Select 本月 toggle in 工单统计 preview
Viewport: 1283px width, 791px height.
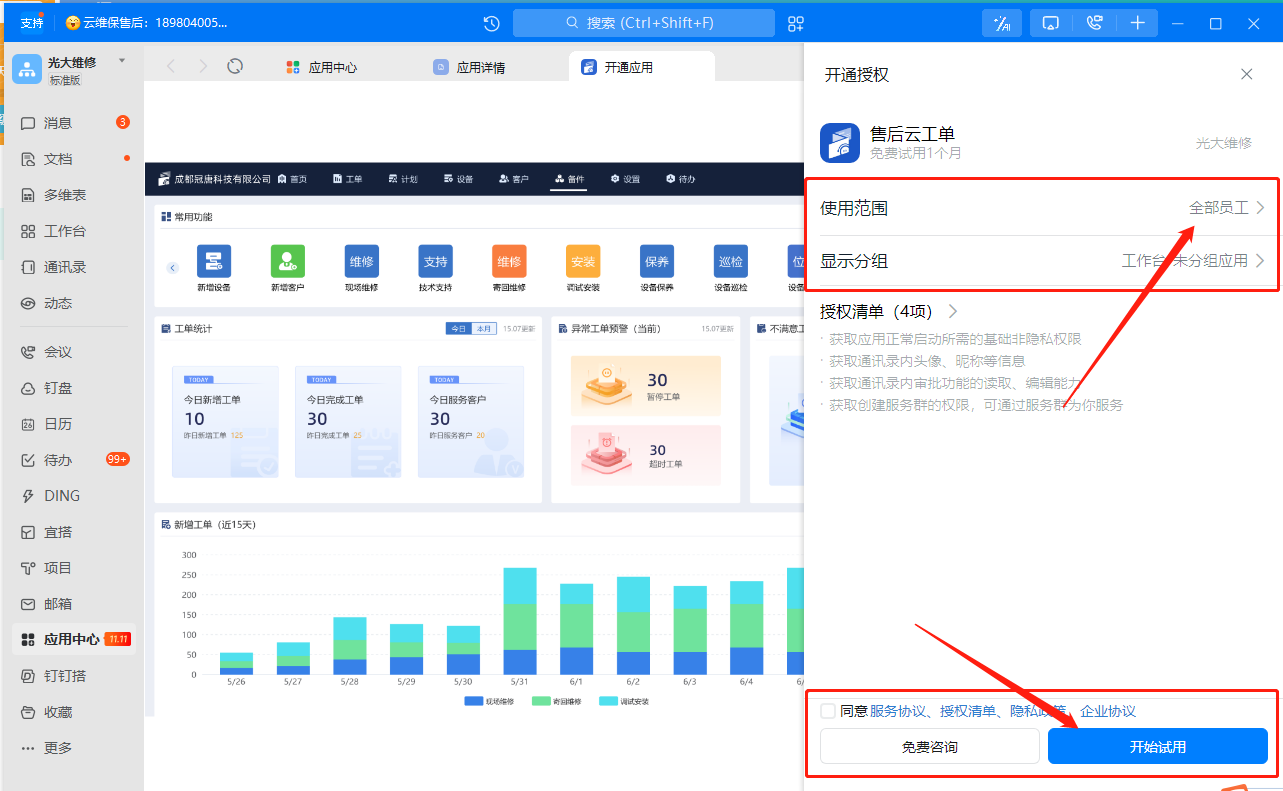point(483,328)
